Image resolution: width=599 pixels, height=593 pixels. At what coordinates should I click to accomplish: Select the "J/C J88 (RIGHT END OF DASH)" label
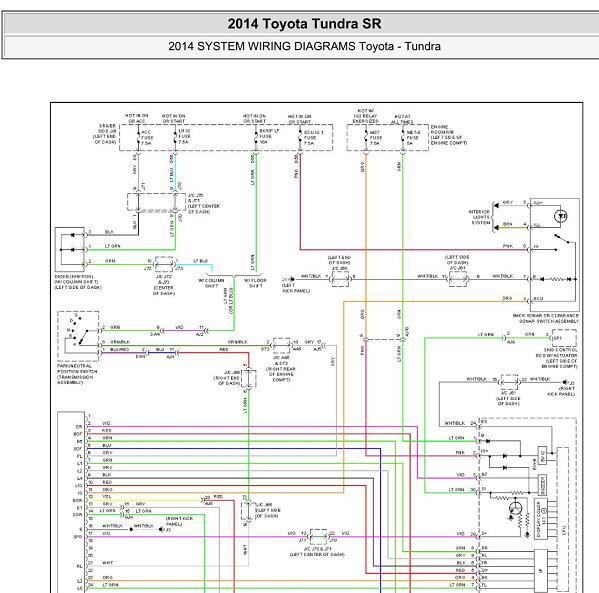tap(228, 378)
